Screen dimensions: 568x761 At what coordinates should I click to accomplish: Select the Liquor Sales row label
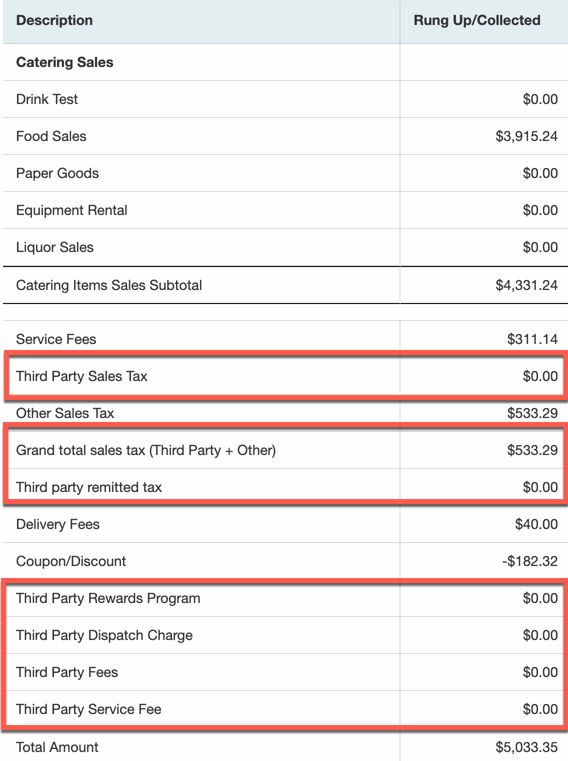tap(54, 247)
